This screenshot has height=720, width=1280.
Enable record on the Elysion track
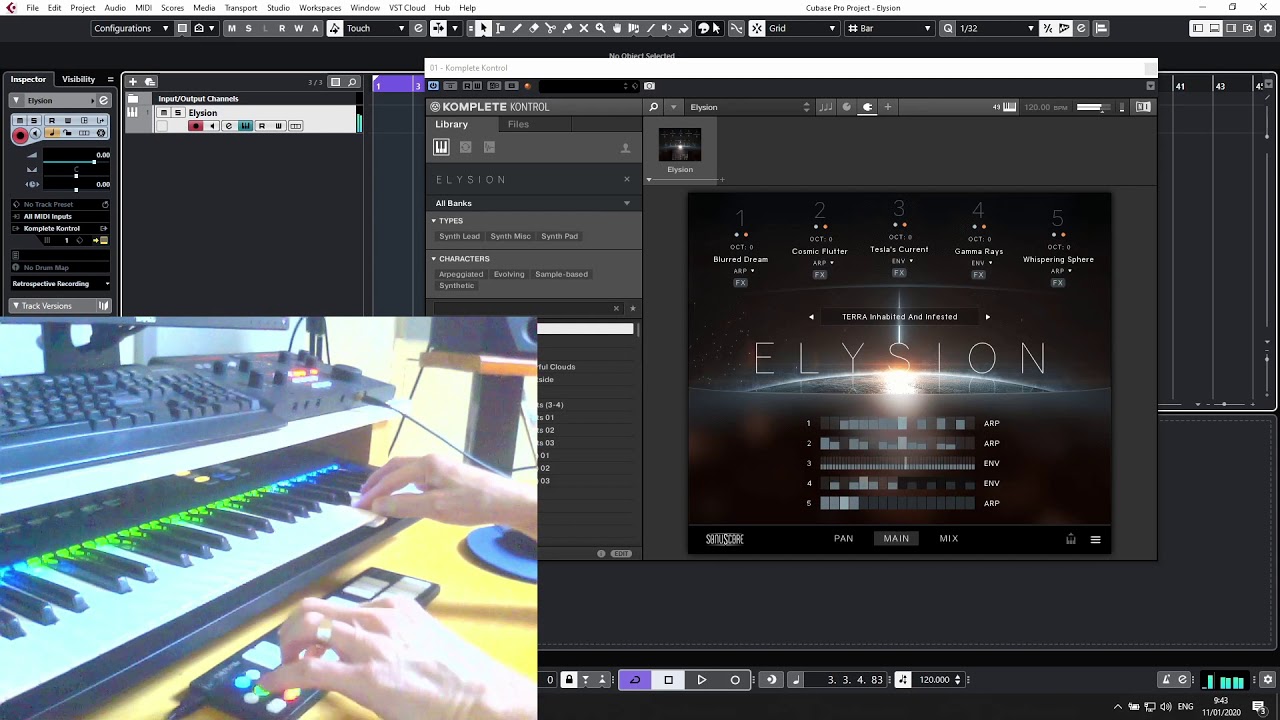point(196,126)
